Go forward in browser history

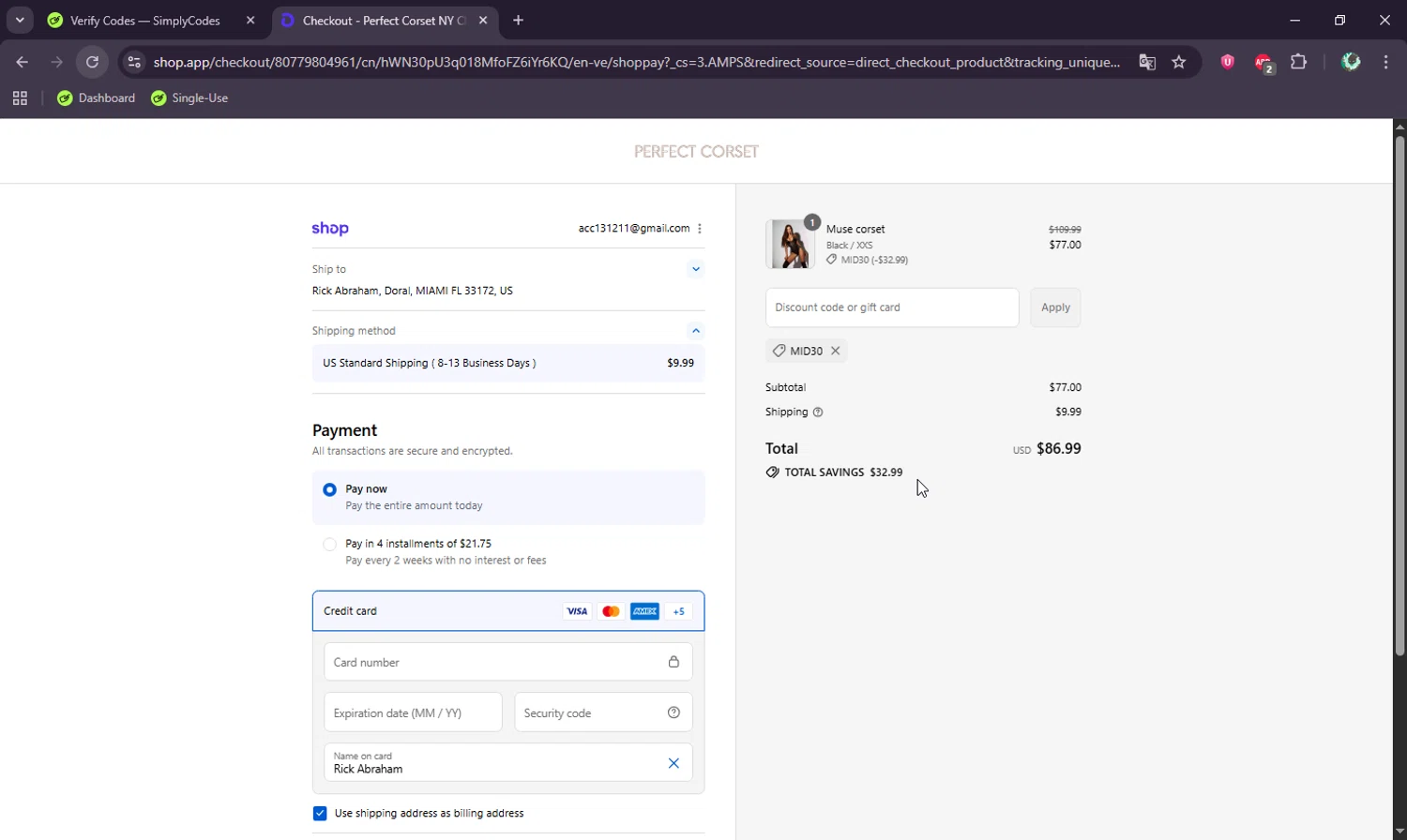point(57,62)
